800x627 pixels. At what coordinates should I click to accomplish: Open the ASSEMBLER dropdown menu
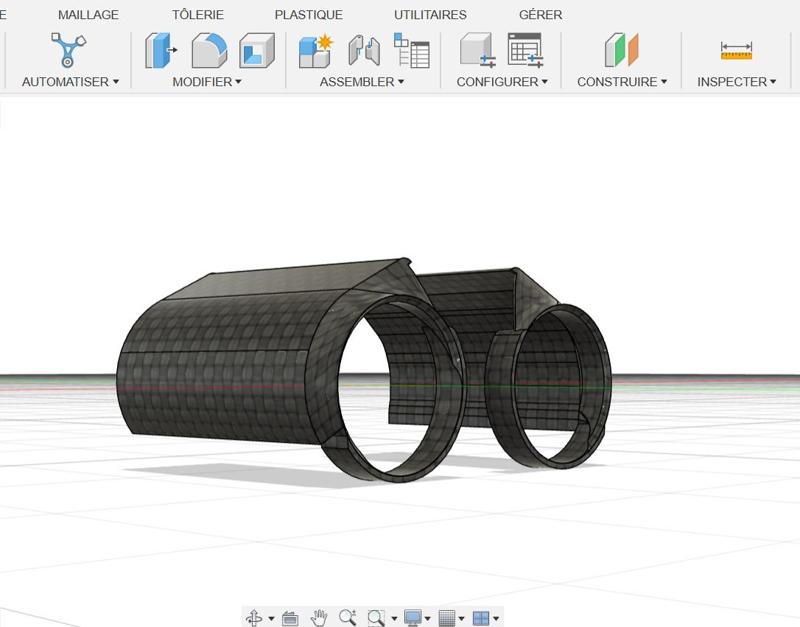[362, 82]
